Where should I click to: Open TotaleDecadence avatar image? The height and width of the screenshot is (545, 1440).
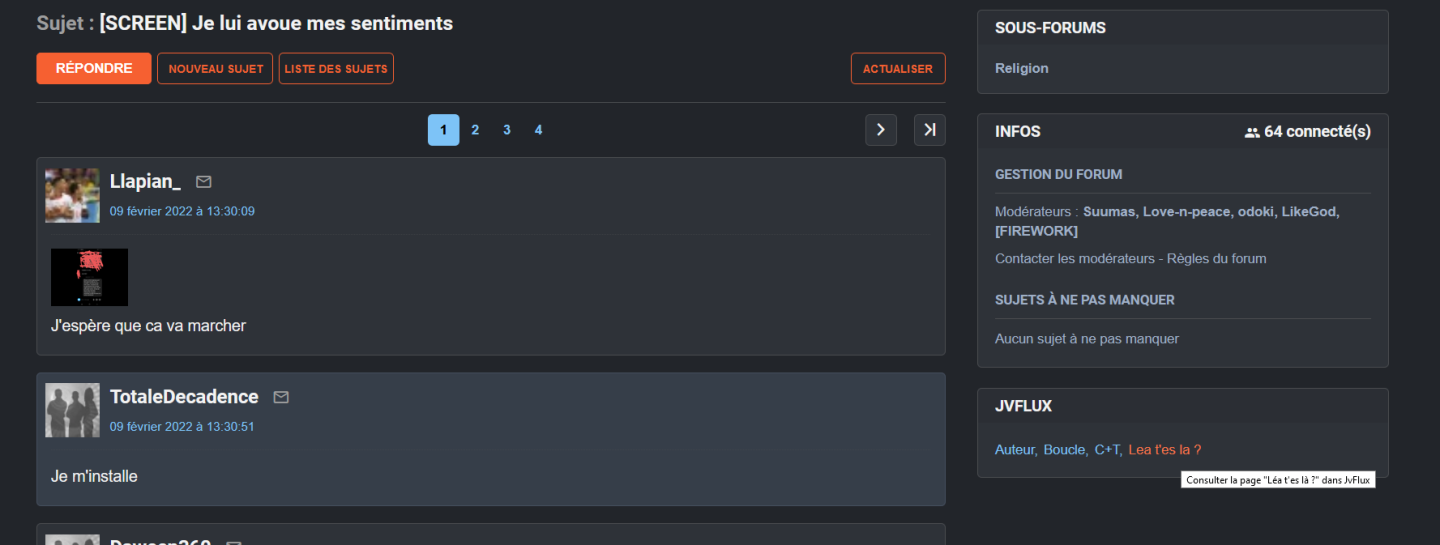tap(72, 410)
